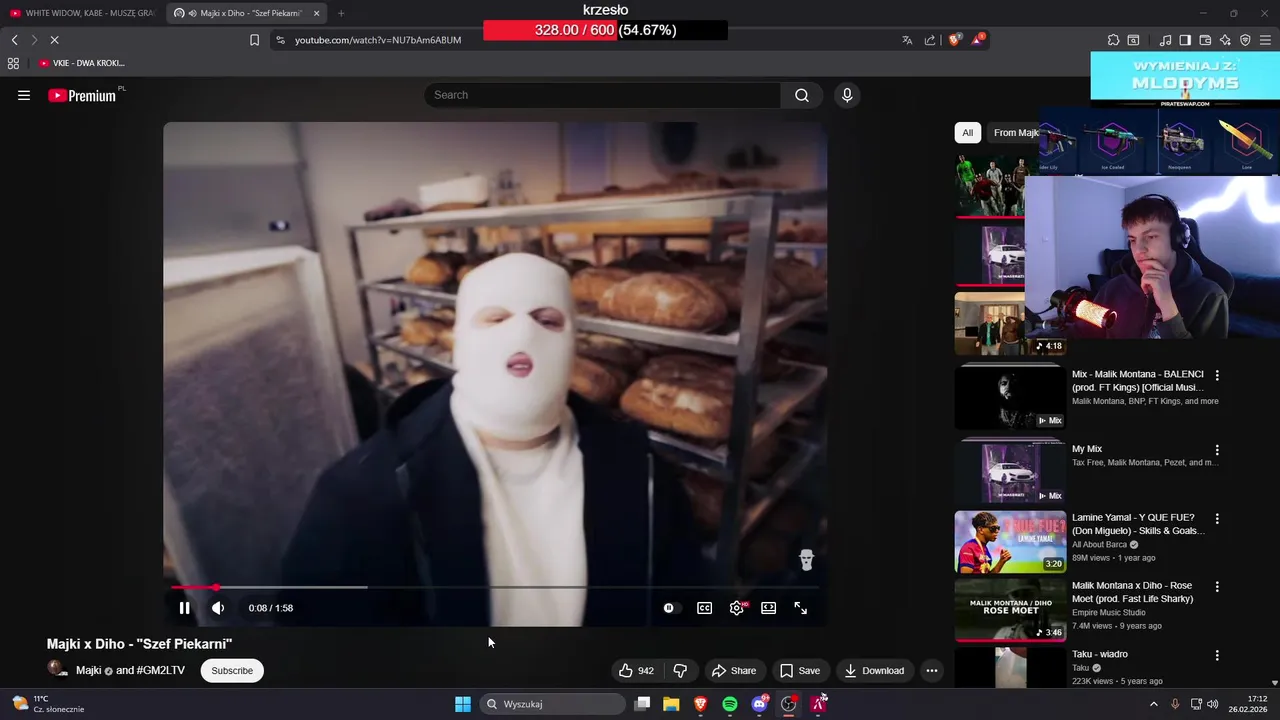Open the Brave music playlist icon
1280x720 pixels.
[x=1165, y=40]
